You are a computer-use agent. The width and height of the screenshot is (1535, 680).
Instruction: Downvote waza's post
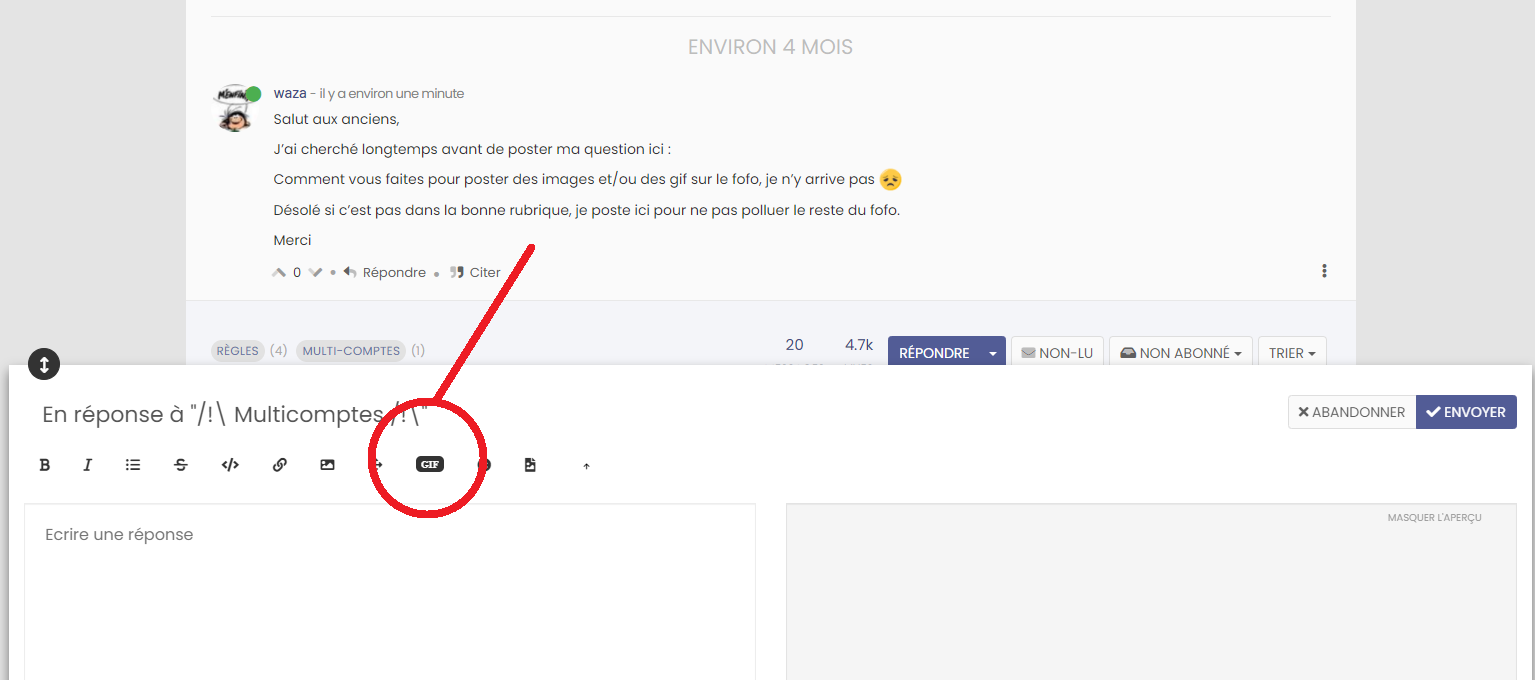pyautogui.click(x=315, y=272)
